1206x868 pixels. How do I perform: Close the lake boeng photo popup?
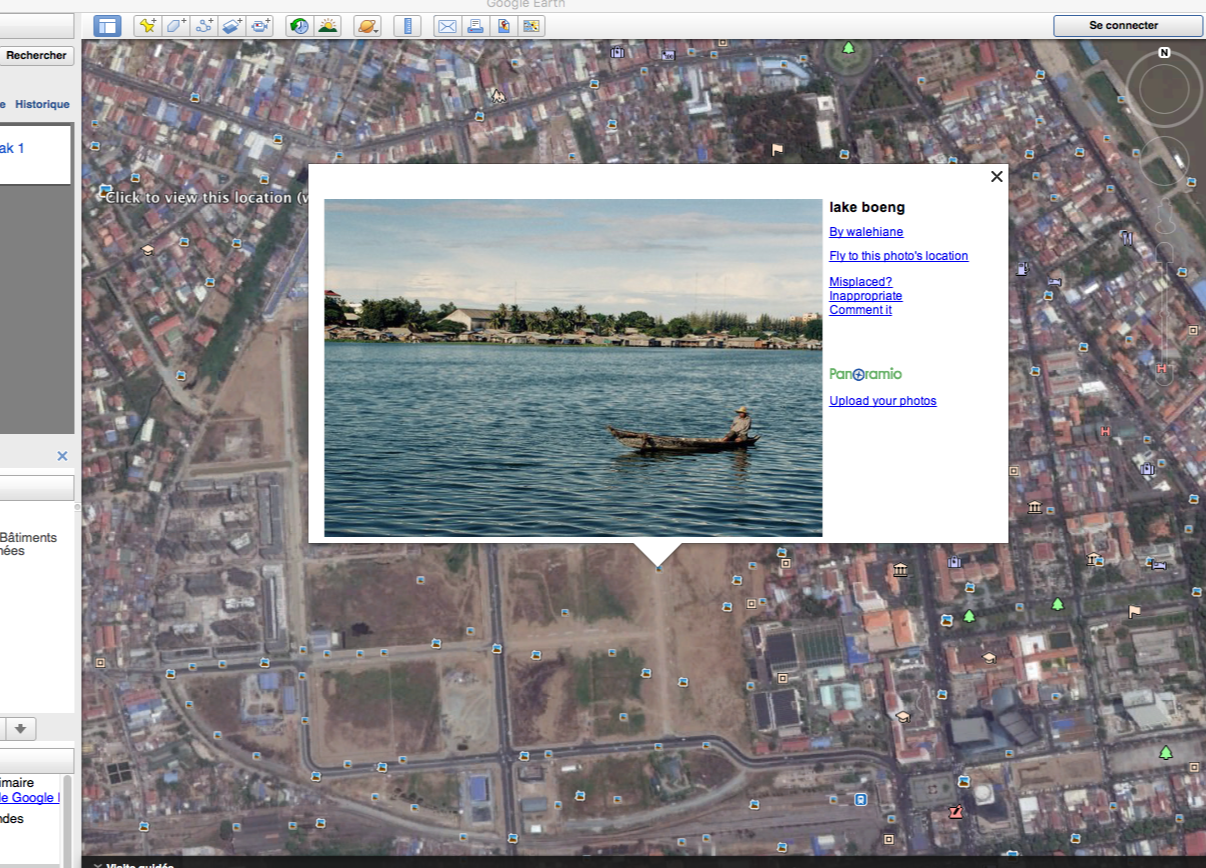996,177
